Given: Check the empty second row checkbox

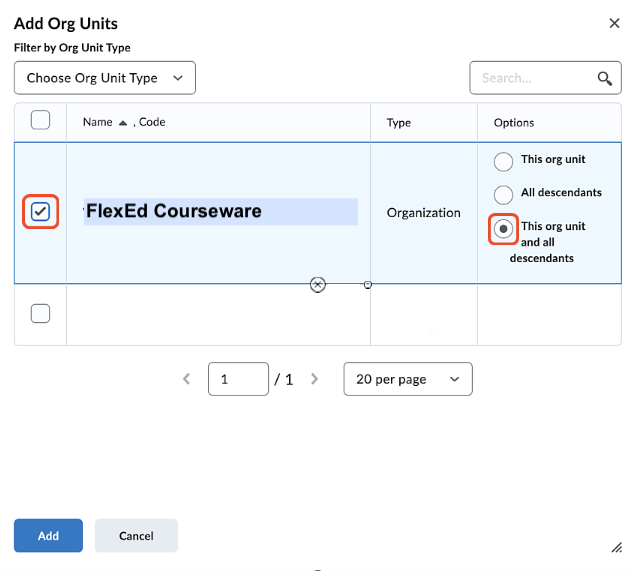Looking at the screenshot, I should (x=40, y=313).
